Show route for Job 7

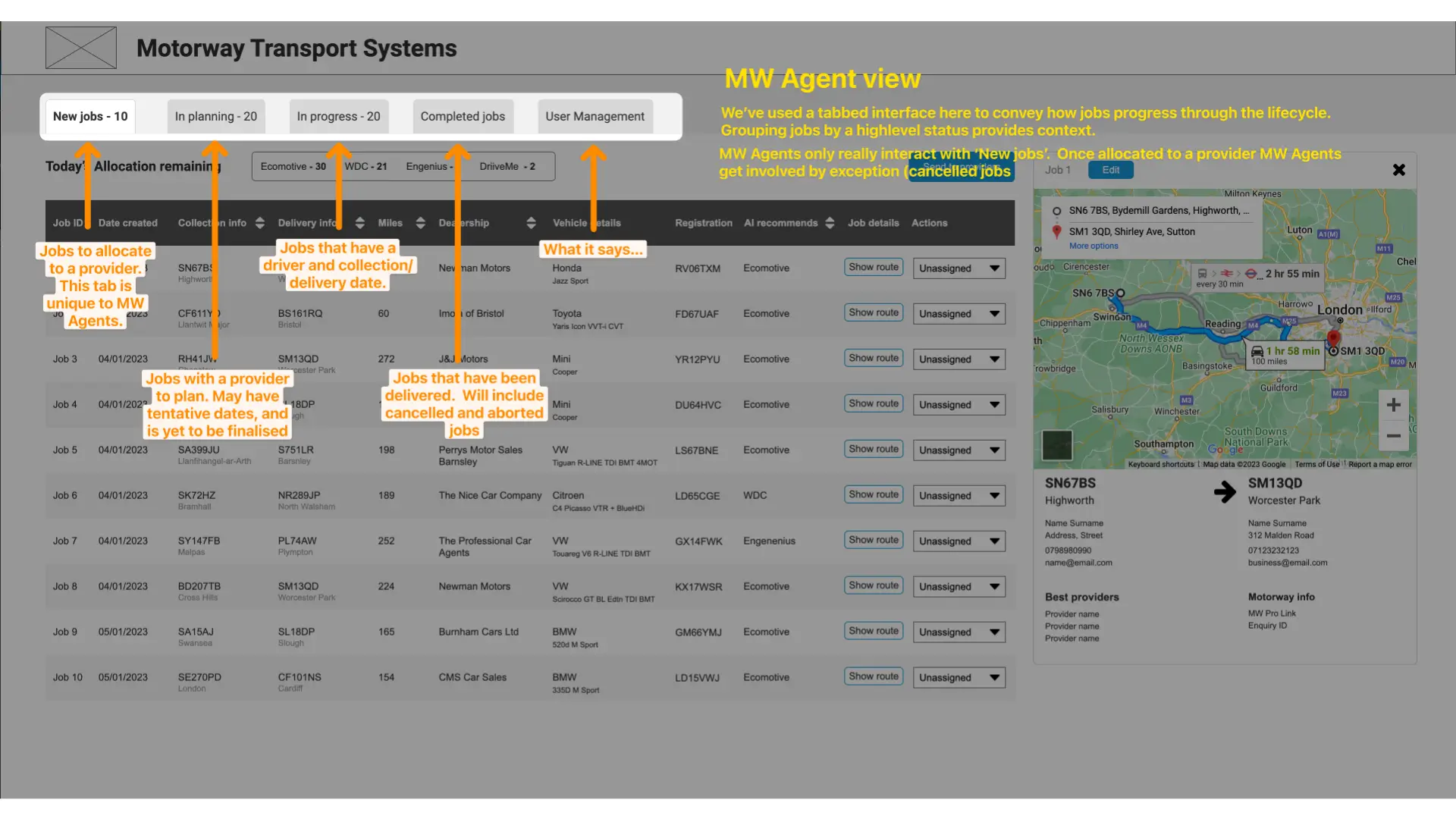(874, 540)
